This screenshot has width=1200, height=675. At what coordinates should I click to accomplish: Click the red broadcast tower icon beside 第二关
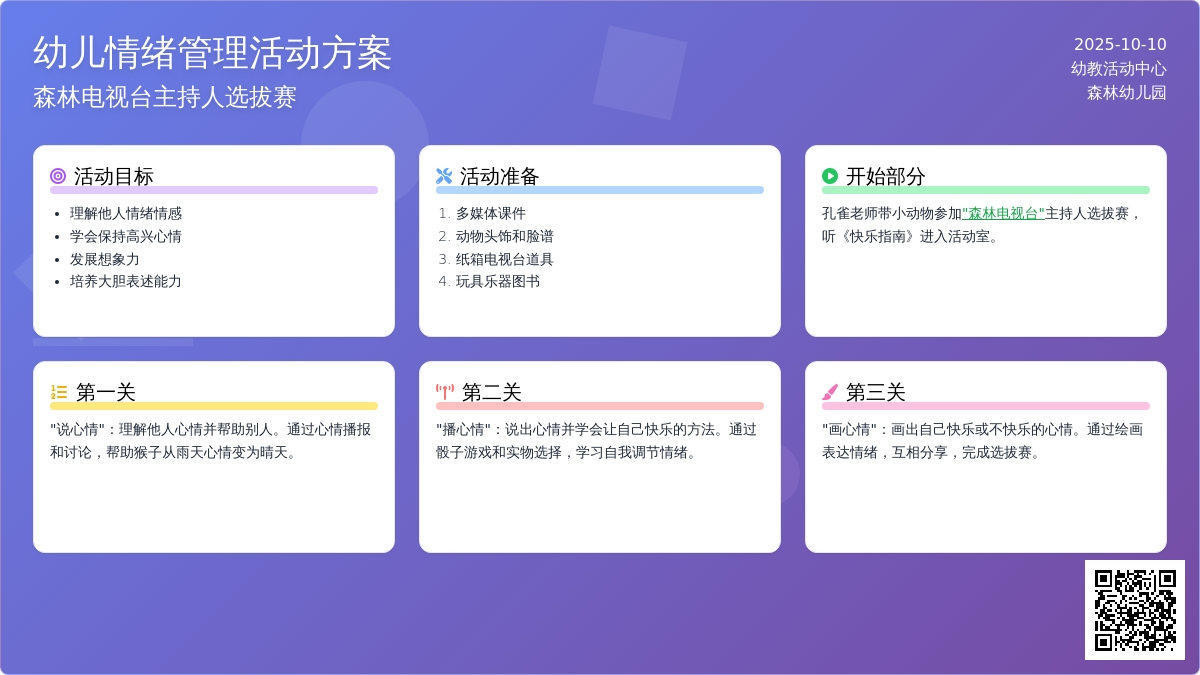445,392
